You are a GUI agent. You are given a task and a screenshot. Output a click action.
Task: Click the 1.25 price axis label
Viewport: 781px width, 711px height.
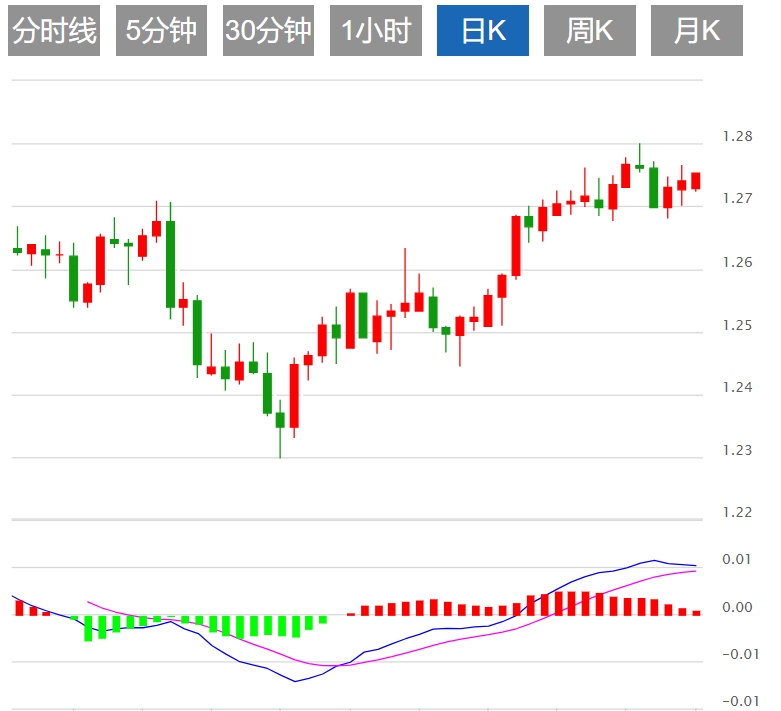coord(736,325)
